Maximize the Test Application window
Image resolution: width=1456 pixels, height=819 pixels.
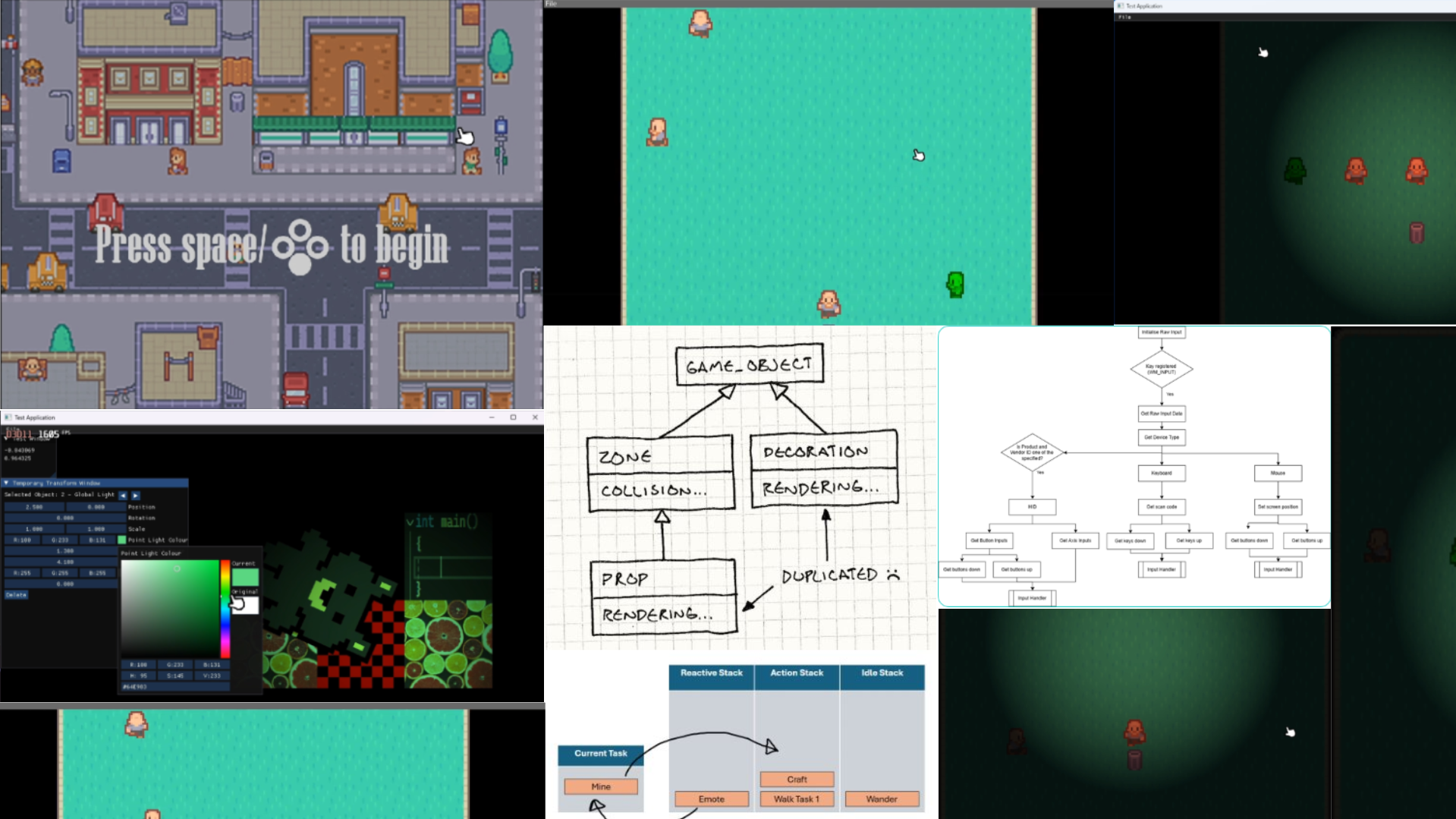click(x=513, y=417)
